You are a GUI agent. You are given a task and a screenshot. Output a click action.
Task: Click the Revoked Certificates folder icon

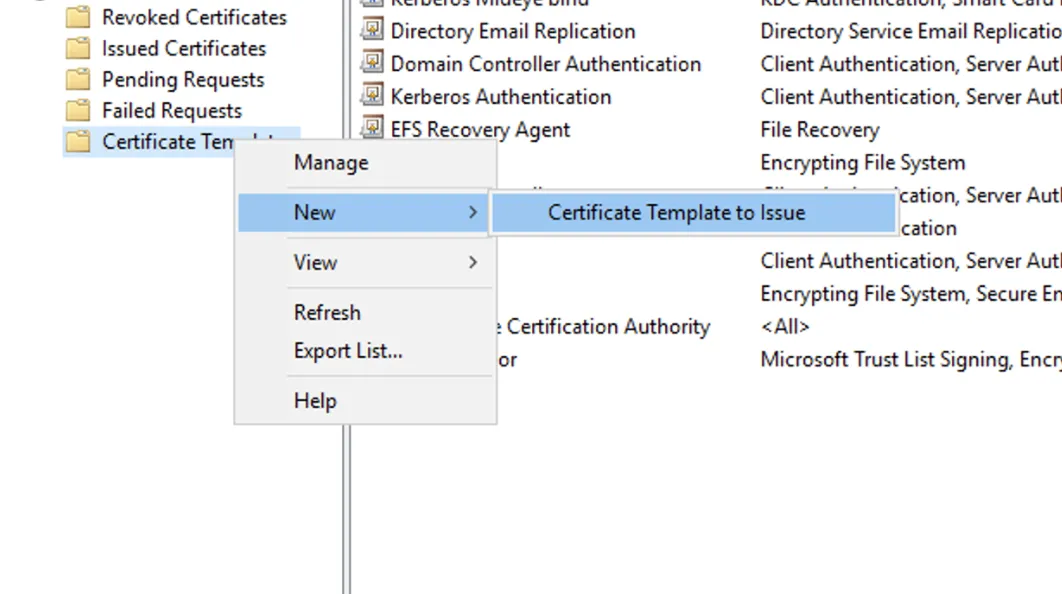point(76,16)
